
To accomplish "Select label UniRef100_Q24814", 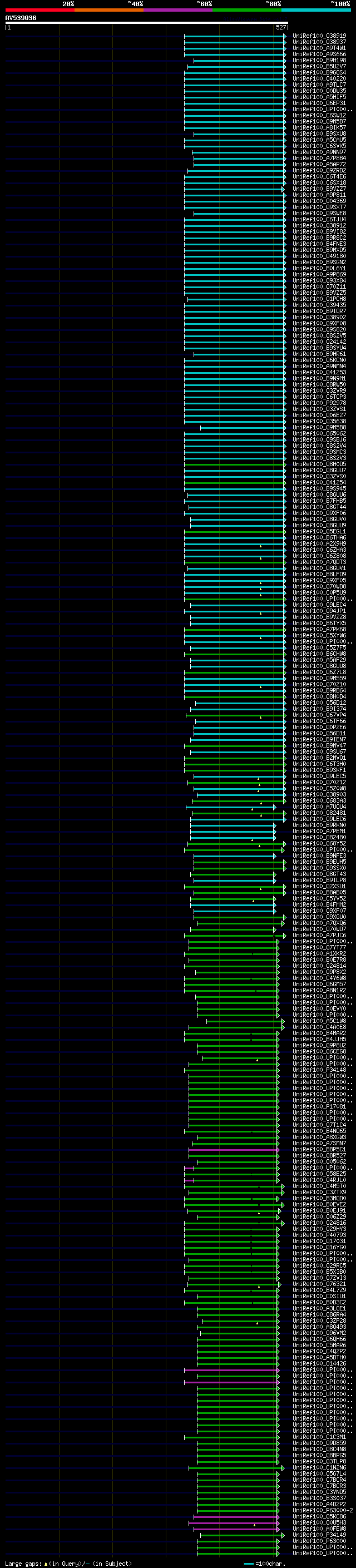I will coord(319,966).
